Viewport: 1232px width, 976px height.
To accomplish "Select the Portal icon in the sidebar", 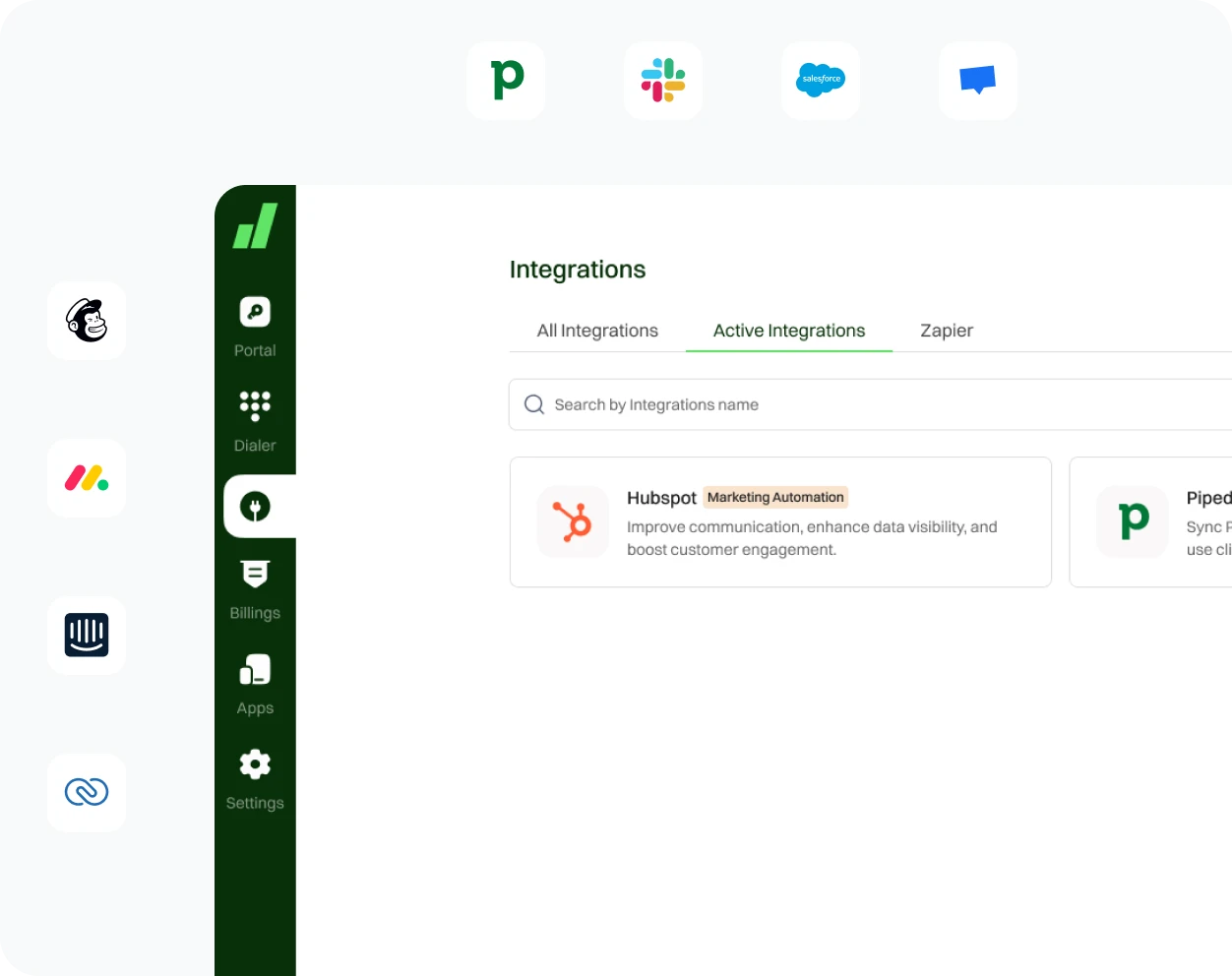I will [254, 311].
